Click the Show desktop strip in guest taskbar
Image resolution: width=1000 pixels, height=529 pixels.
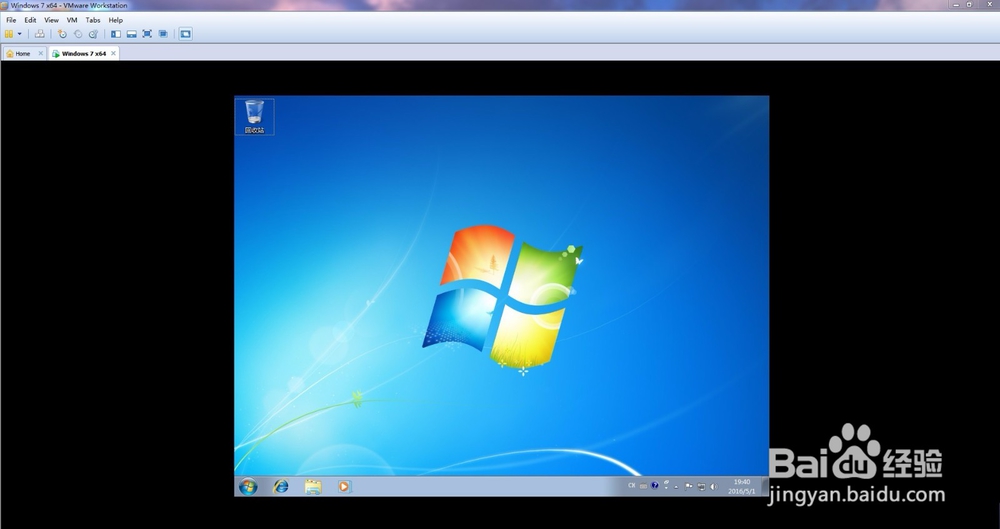765,487
